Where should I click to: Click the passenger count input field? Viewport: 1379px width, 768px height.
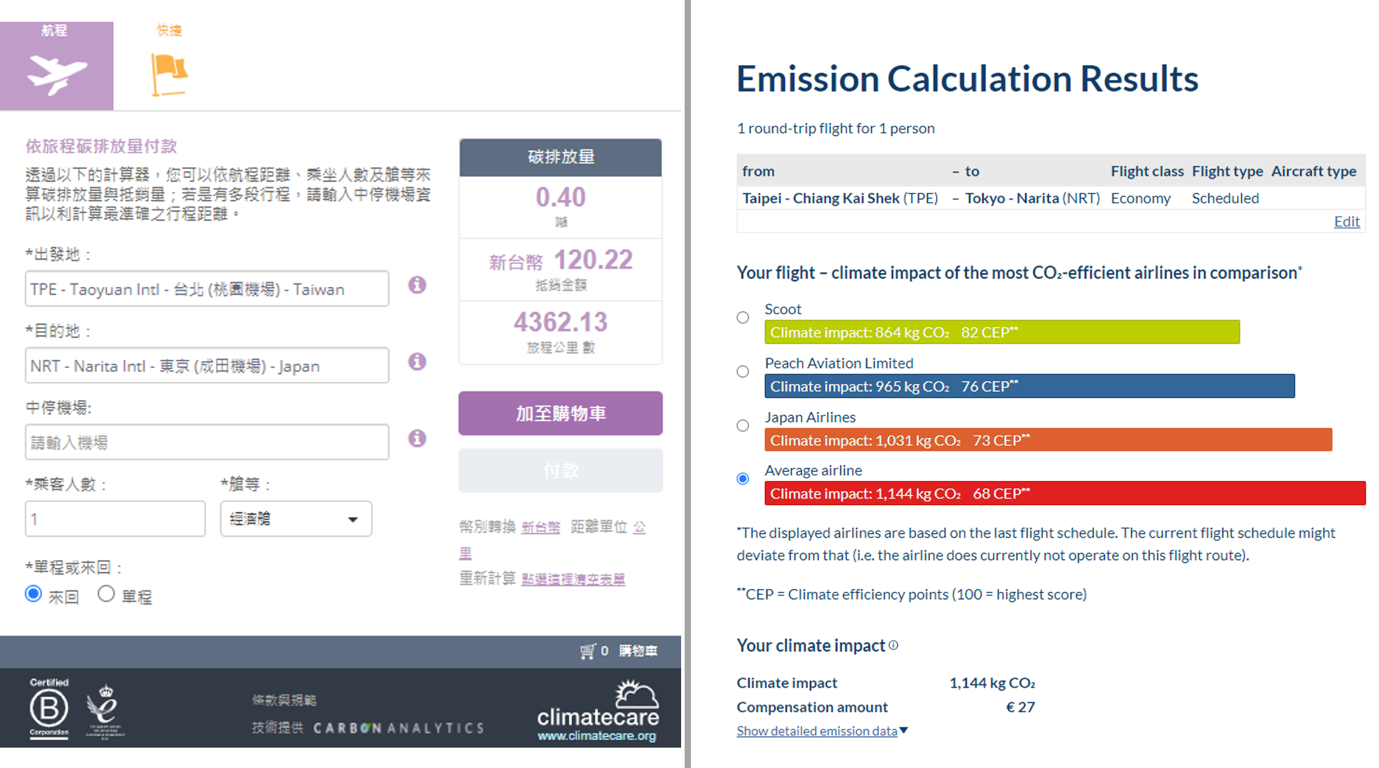point(115,519)
